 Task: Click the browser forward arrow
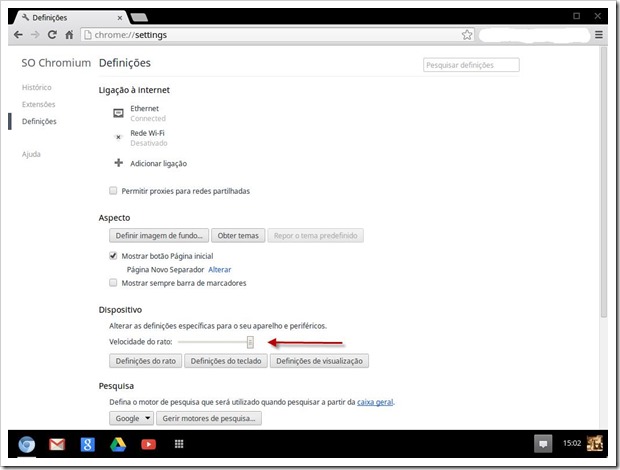(x=35, y=35)
